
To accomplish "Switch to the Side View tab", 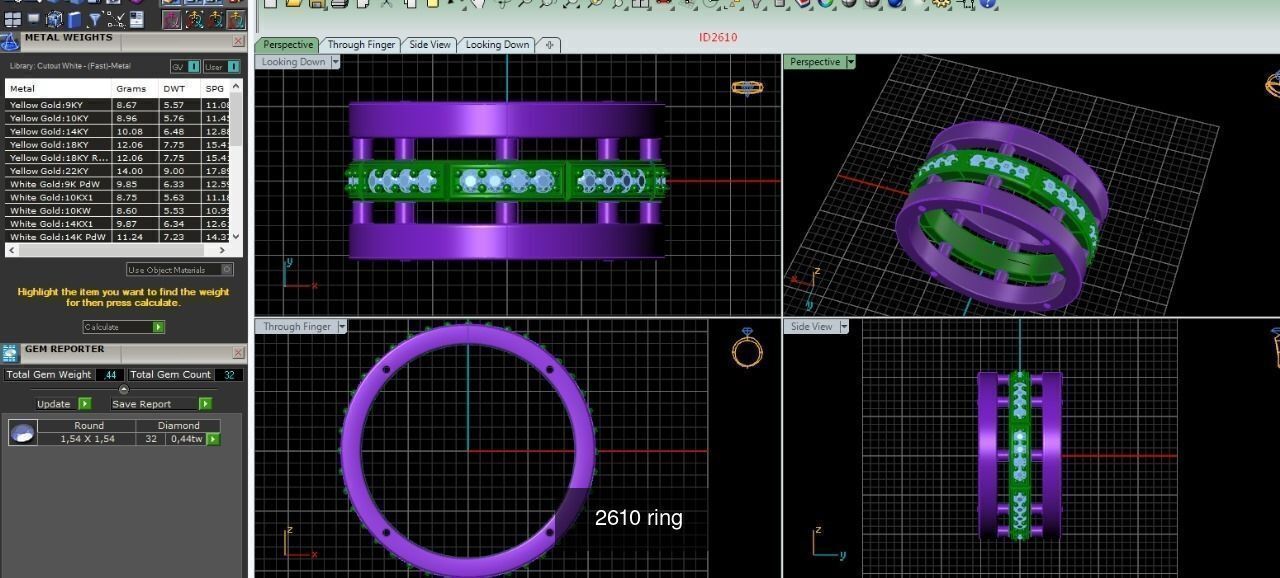I will coord(430,44).
